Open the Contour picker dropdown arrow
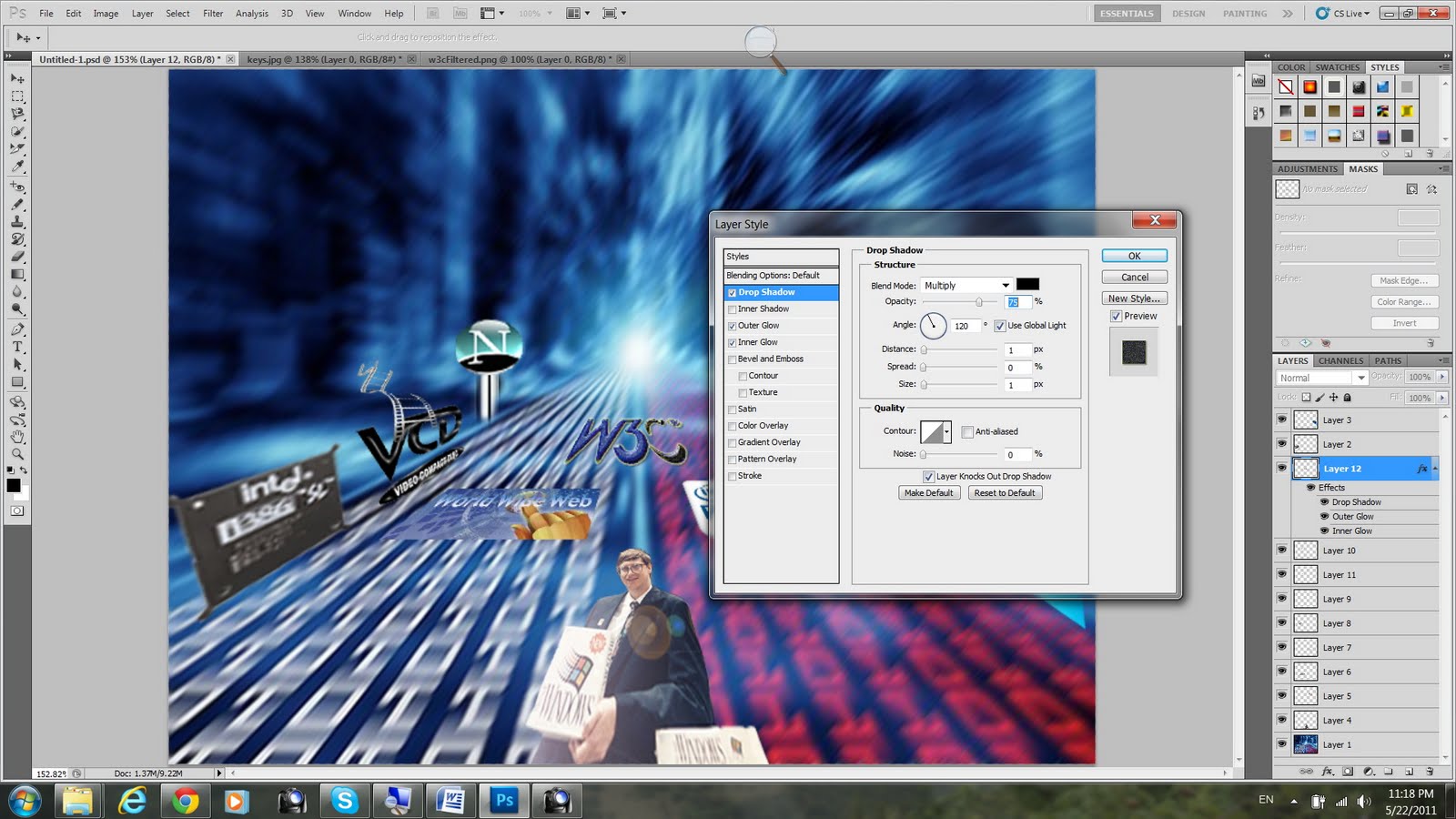This screenshot has height=819, width=1456. [x=947, y=431]
